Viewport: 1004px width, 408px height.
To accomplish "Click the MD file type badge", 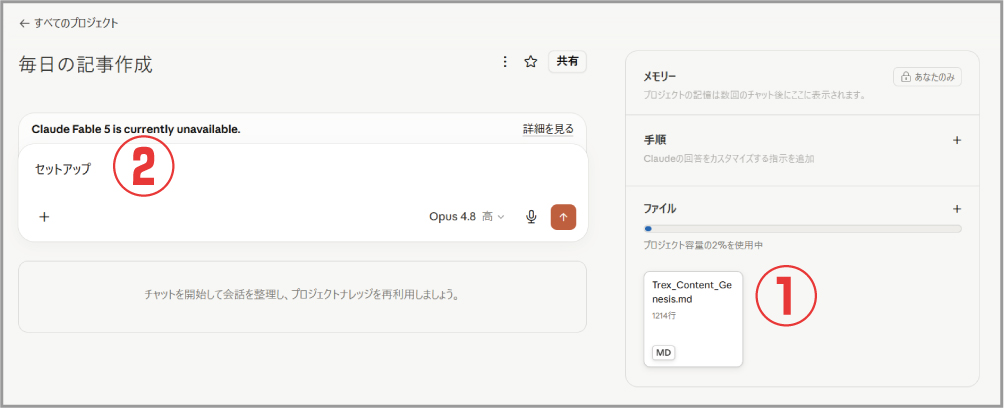I will coord(664,352).
